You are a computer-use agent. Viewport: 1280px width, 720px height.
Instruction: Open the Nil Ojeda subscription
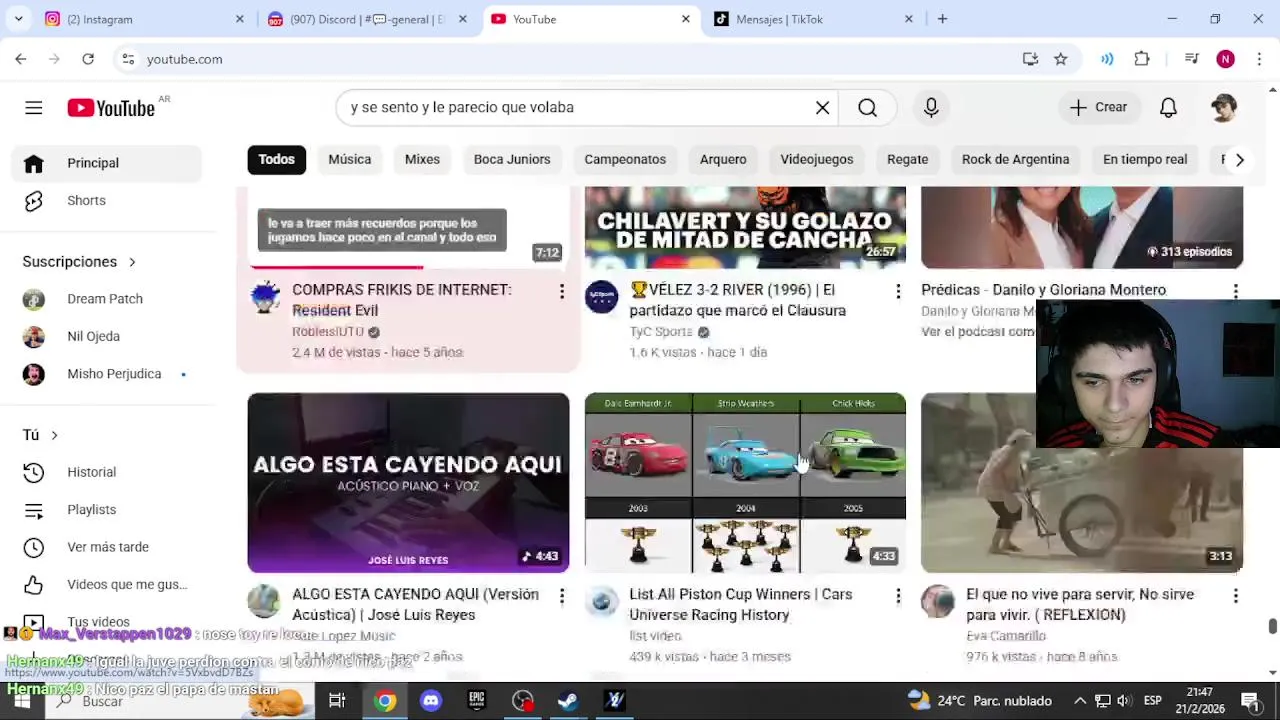click(x=107, y=336)
